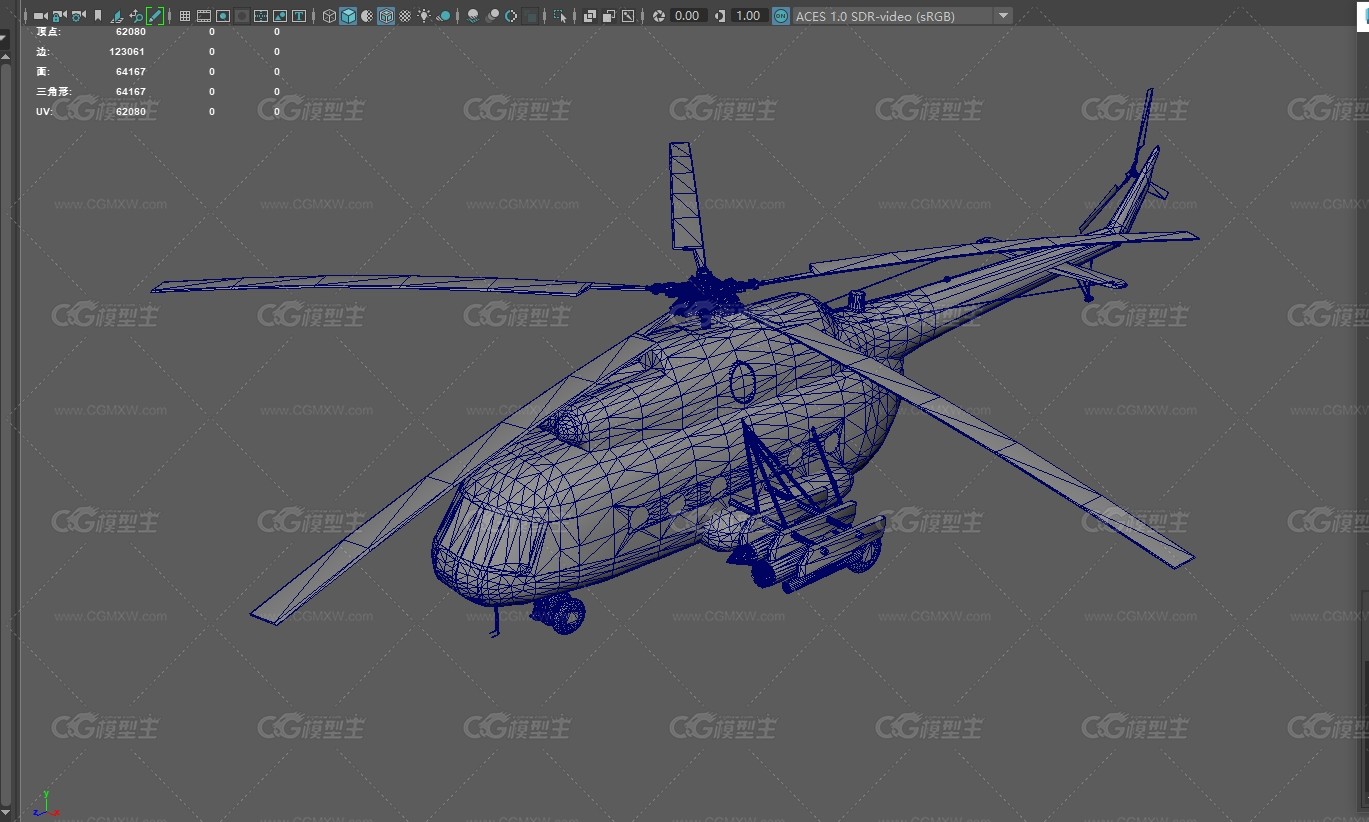1369x822 pixels.
Task: Click the Image Plane icon
Action: (x=117, y=16)
